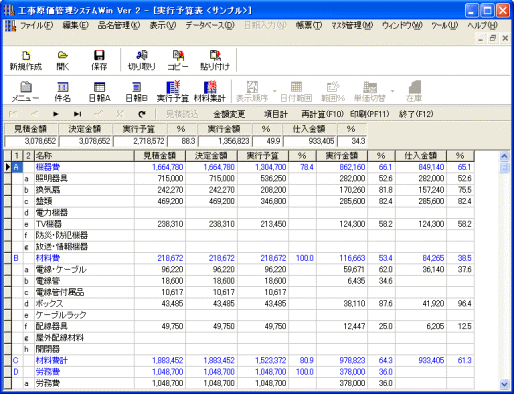Click the 見積金額 total input field

tap(31, 141)
